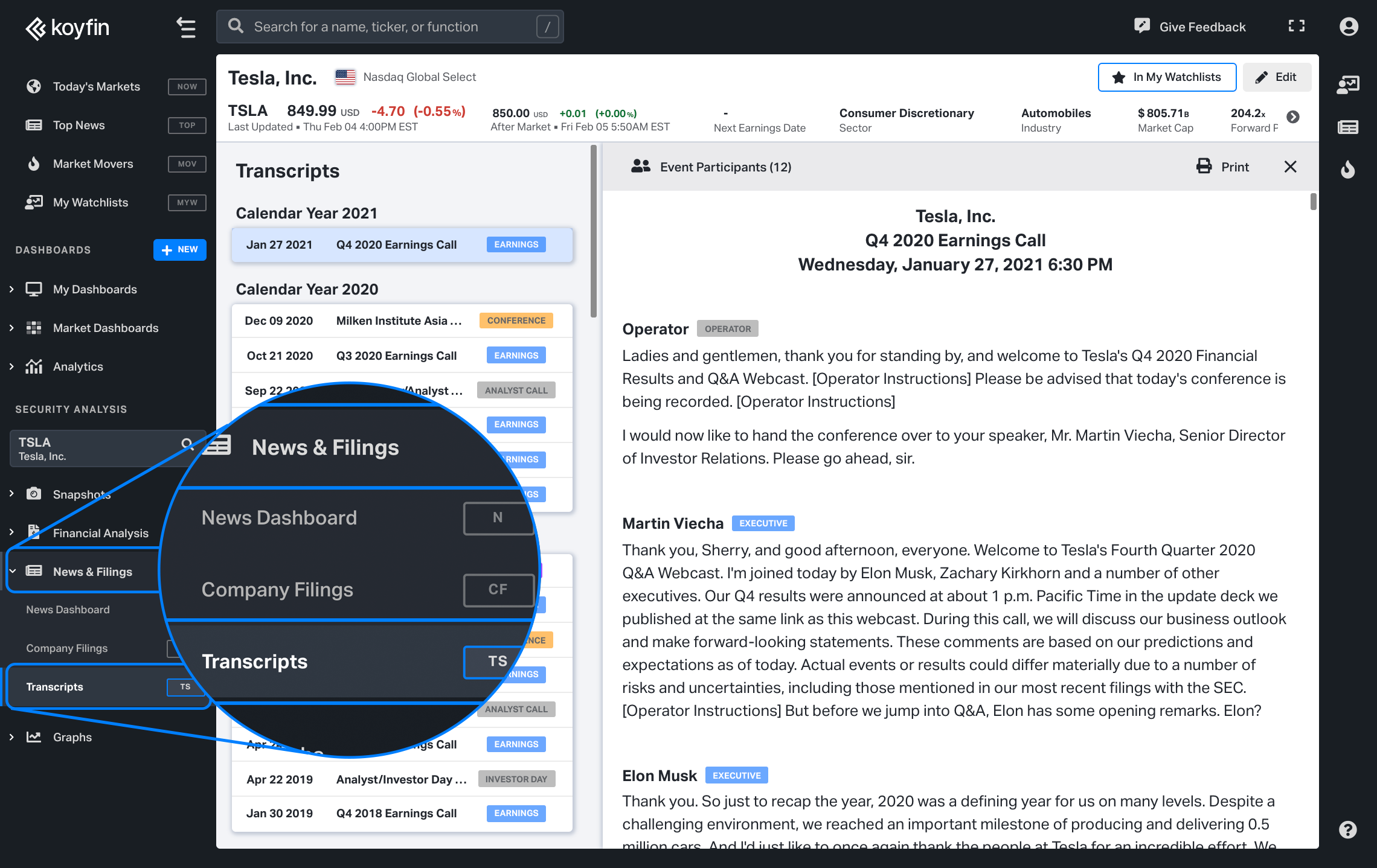Viewport: 1377px width, 868px height.
Task: Click the Analytics chart icon
Action: (x=34, y=366)
